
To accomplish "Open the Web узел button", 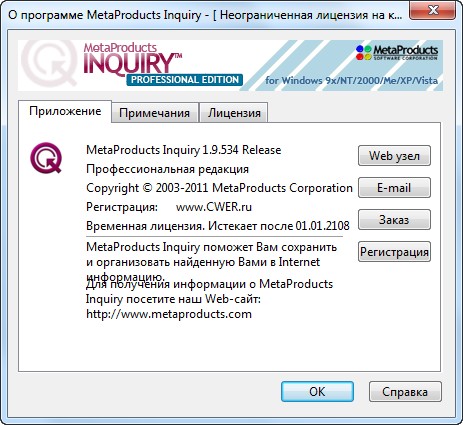I will tap(394, 156).
